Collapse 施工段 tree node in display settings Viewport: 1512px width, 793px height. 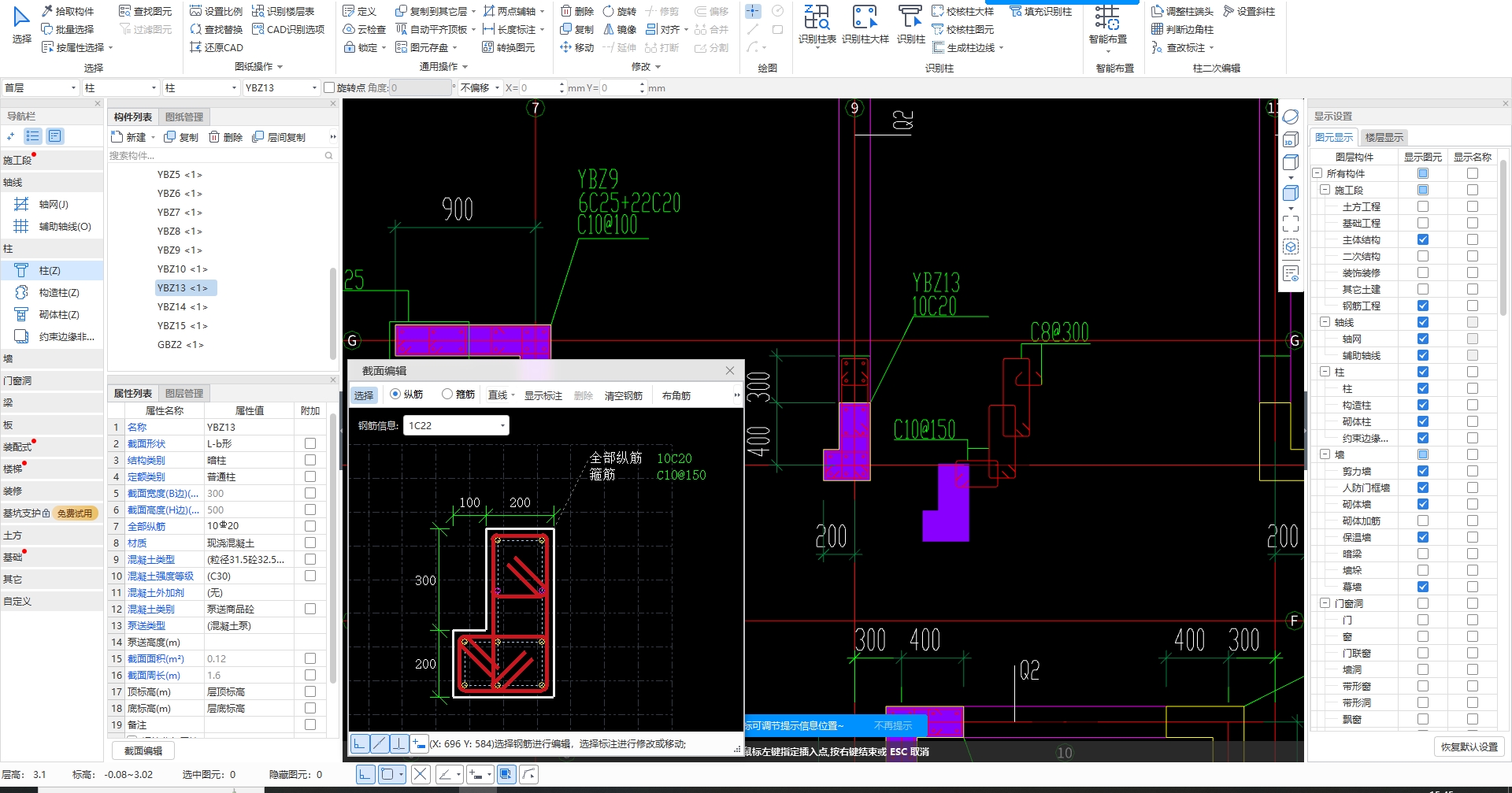coord(1325,190)
